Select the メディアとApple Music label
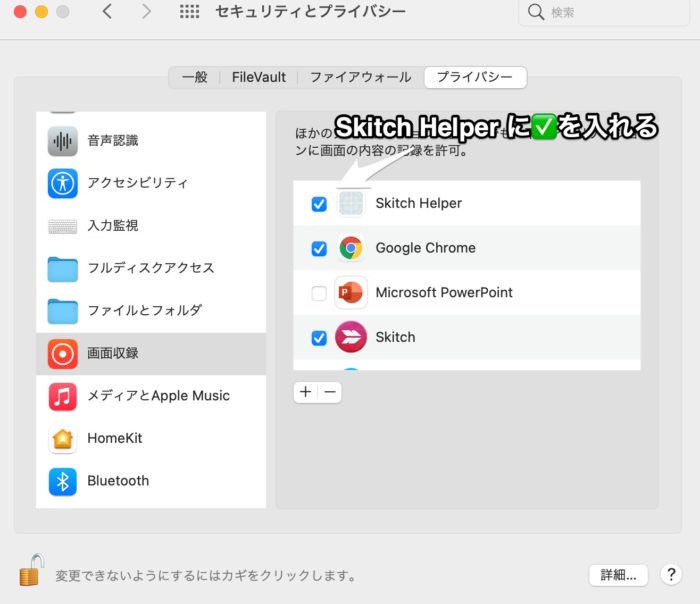The height and width of the screenshot is (604, 700). tap(158, 396)
